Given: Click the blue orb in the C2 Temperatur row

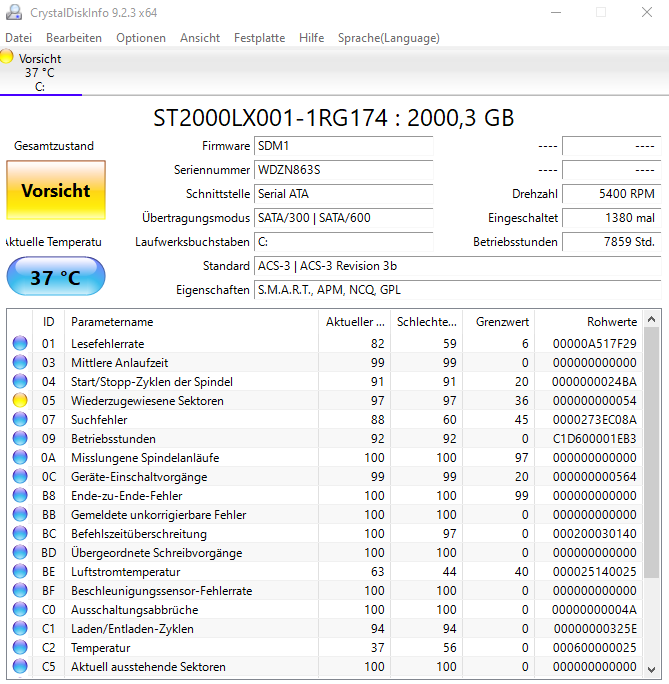Looking at the screenshot, I should coord(20,647).
